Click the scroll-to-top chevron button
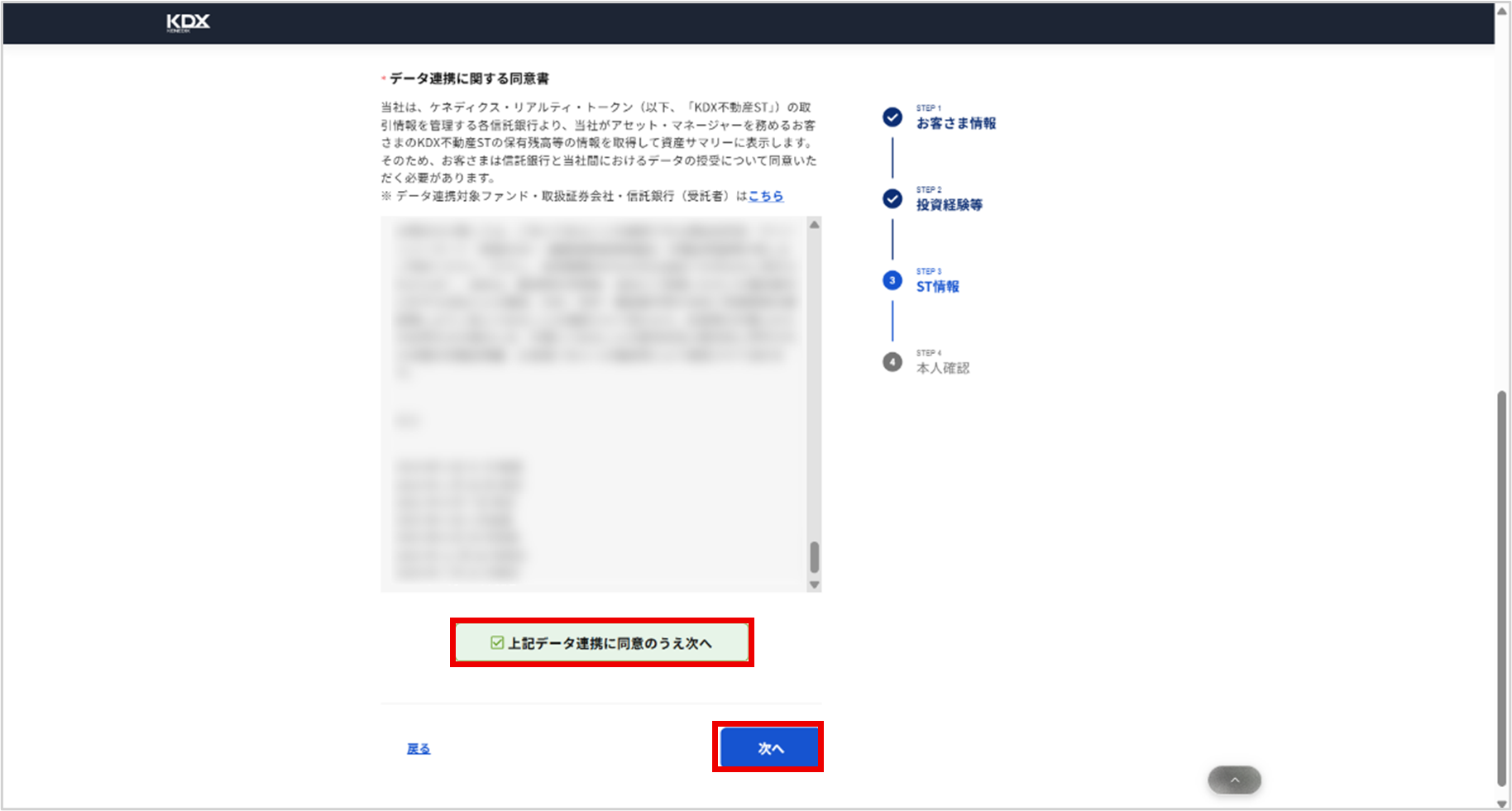Viewport: 1512px width, 811px height. (x=1234, y=780)
